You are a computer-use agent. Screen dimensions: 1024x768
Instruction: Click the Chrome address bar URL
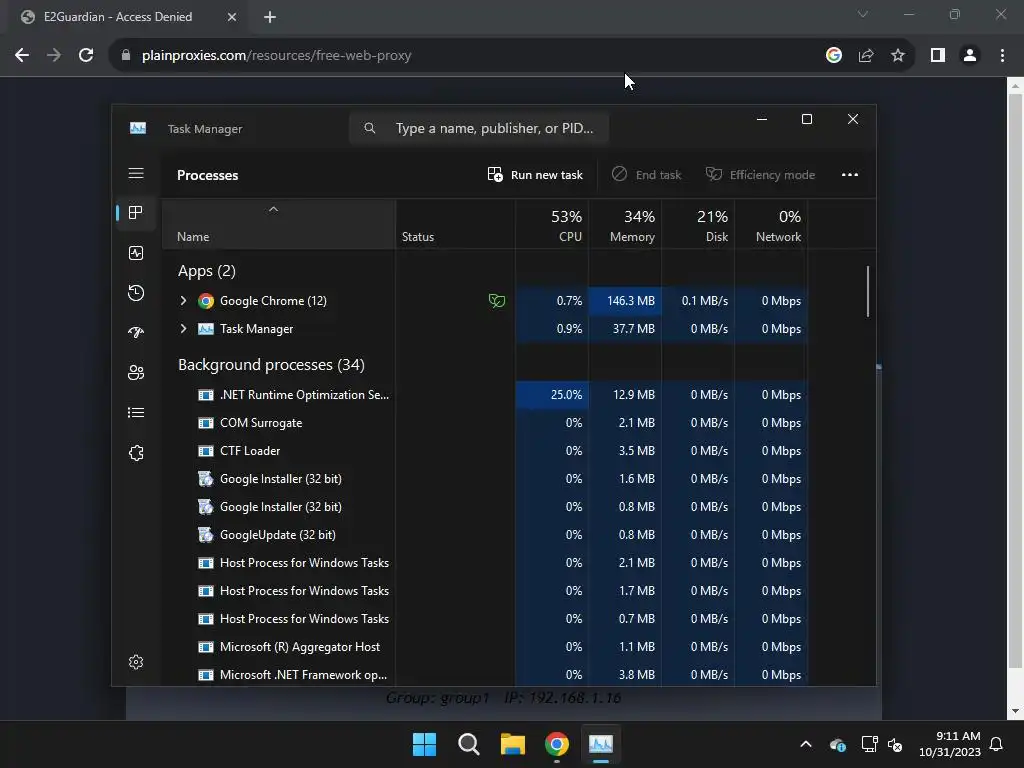coord(276,56)
